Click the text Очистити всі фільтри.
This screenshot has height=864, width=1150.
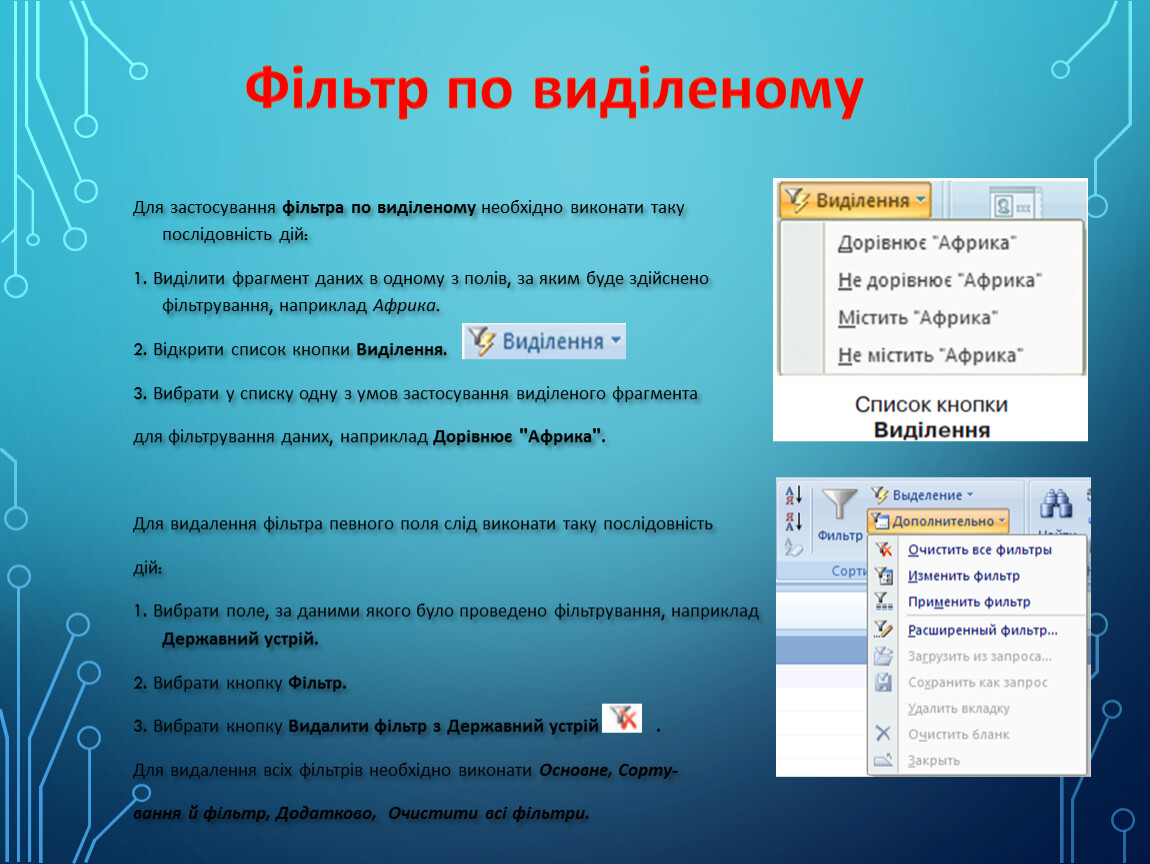click(x=488, y=813)
